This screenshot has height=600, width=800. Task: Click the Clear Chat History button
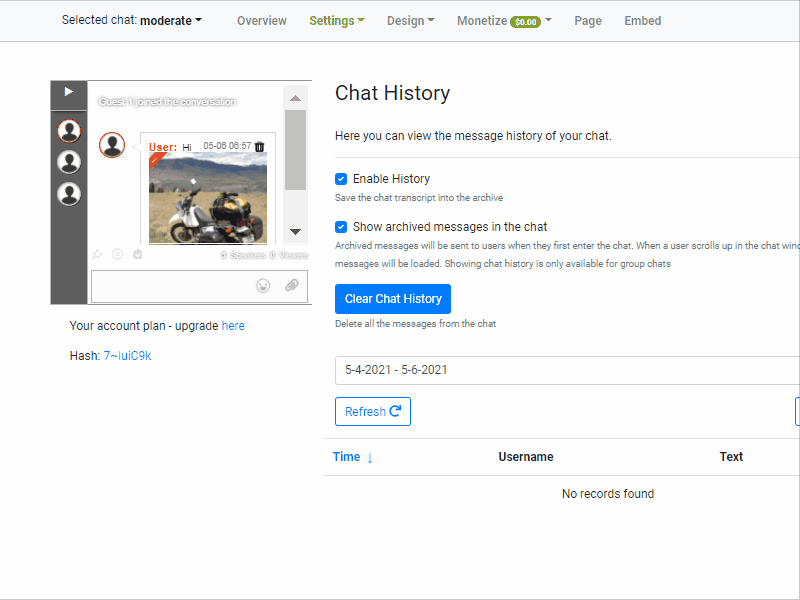(392, 299)
